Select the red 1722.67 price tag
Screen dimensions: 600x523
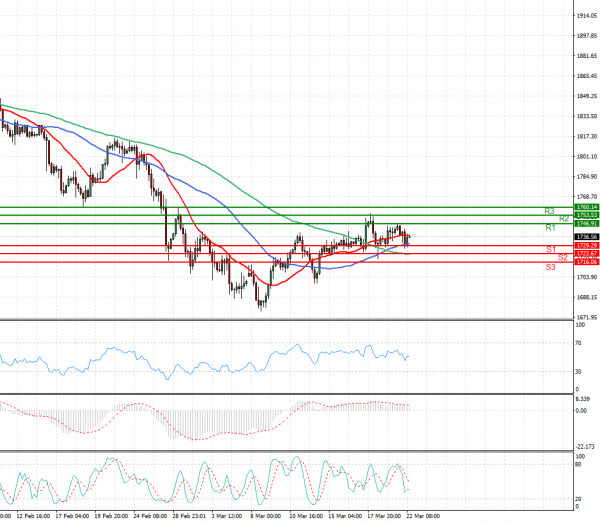pyautogui.click(x=587, y=254)
